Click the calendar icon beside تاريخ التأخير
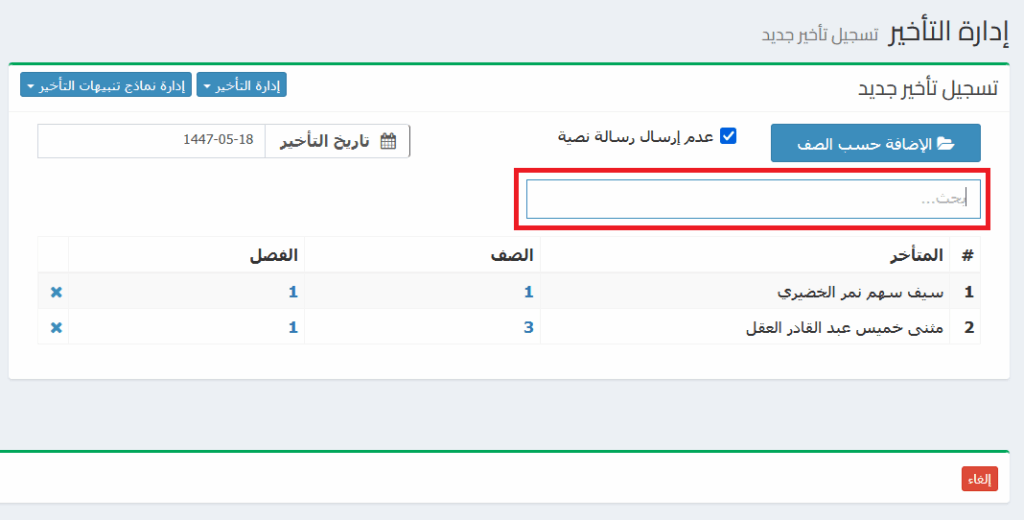The image size is (1024, 520). pyautogui.click(x=389, y=141)
